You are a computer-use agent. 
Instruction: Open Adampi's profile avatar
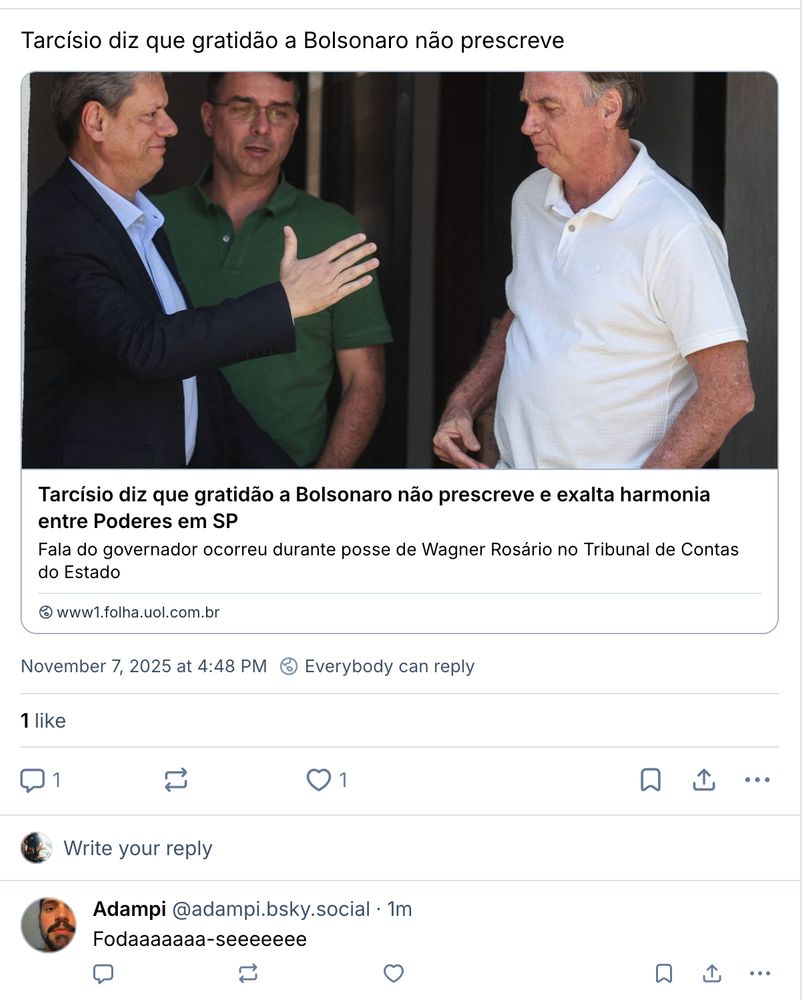tap(48, 925)
